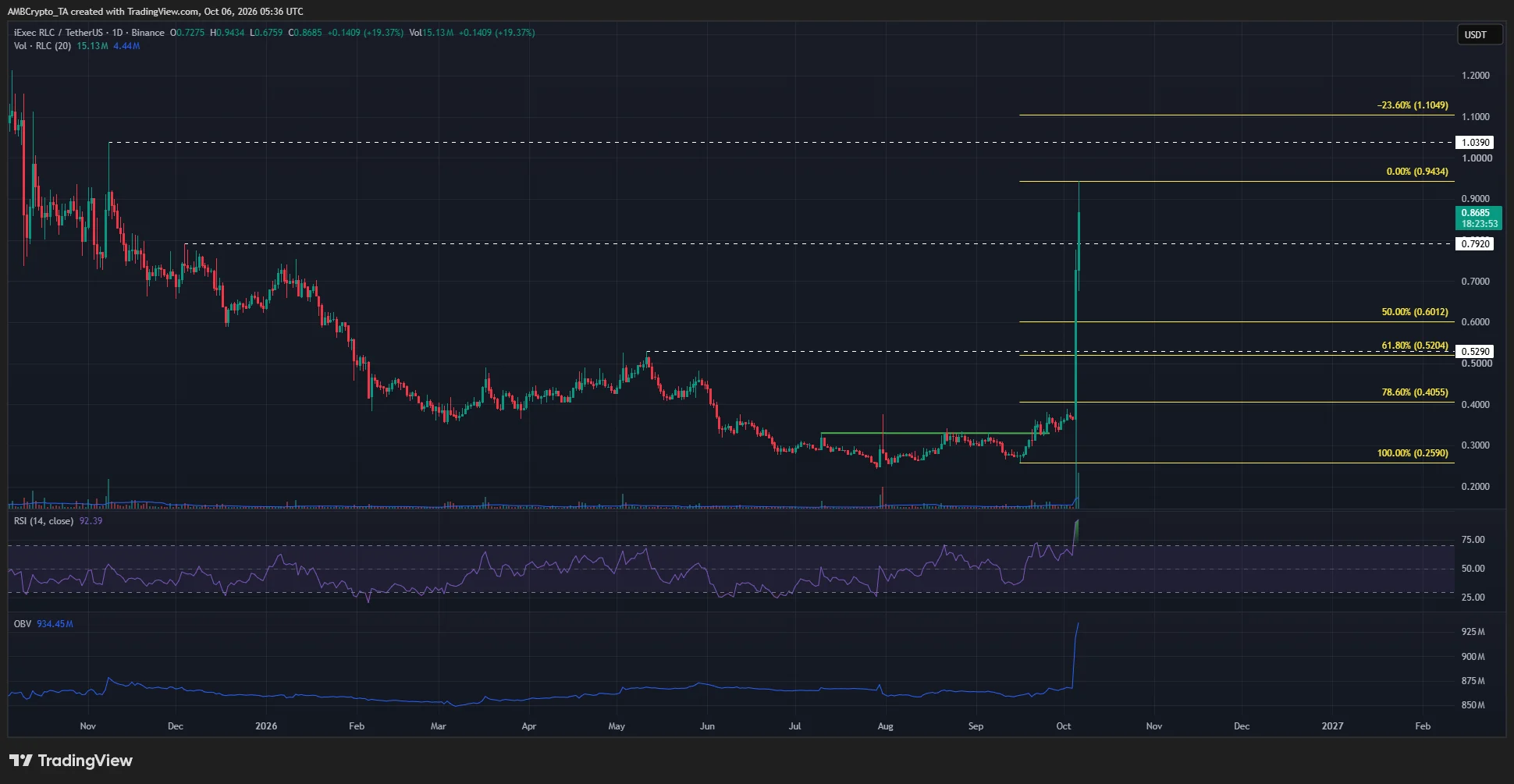Image resolution: width=1514 pixels, height=784 pixels.
Task: Click the 100.00% (0.2590) Fibonacci label
Action: click(1412, 453)
